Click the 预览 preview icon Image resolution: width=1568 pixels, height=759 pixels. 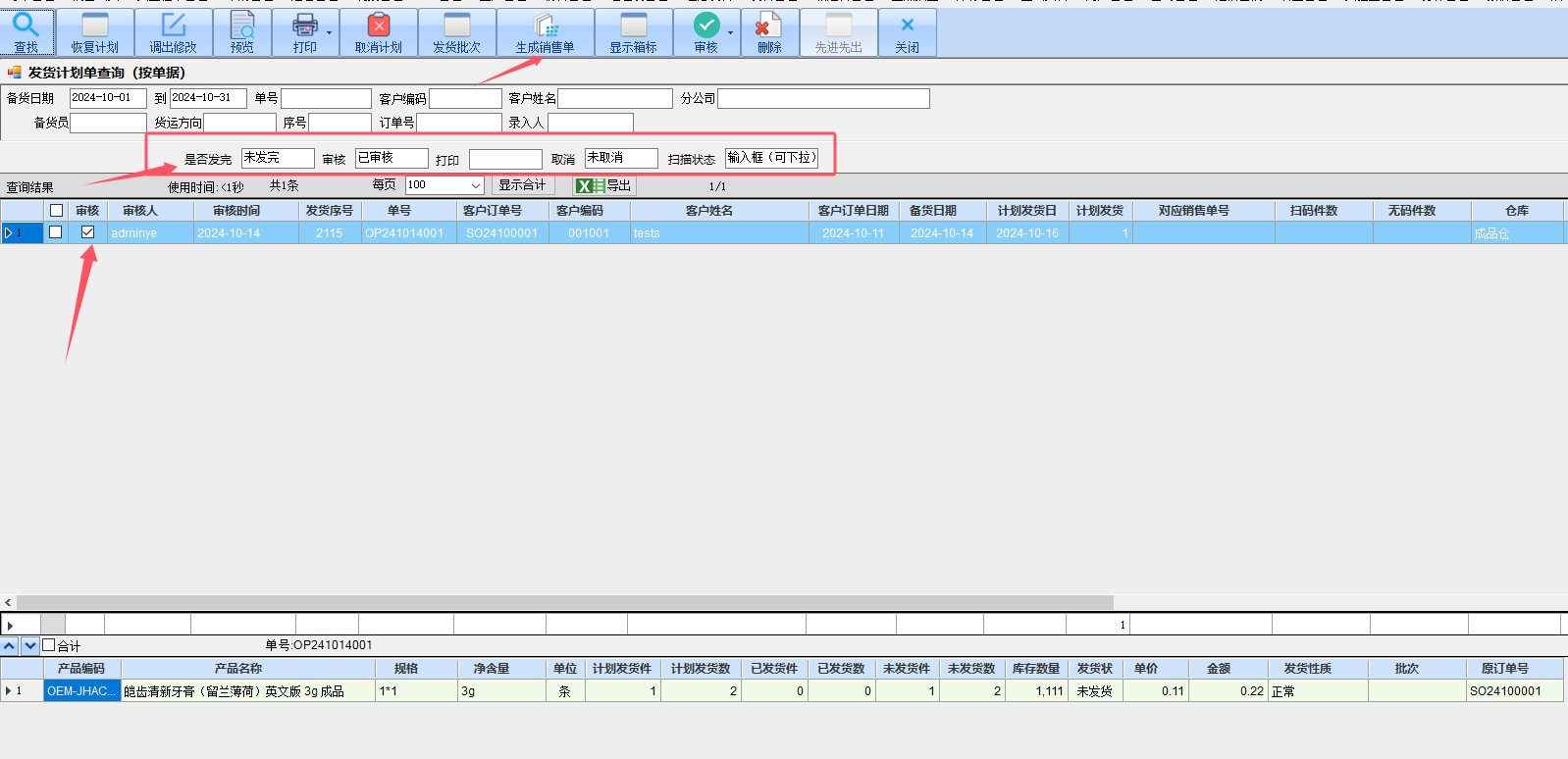click(241, 25)
